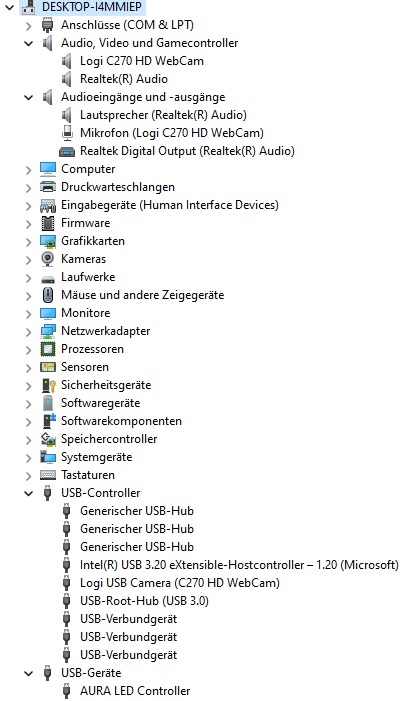Select the Softwarekomponenten label
This screenshot has height=701, width=403.
tap(121, 421)
